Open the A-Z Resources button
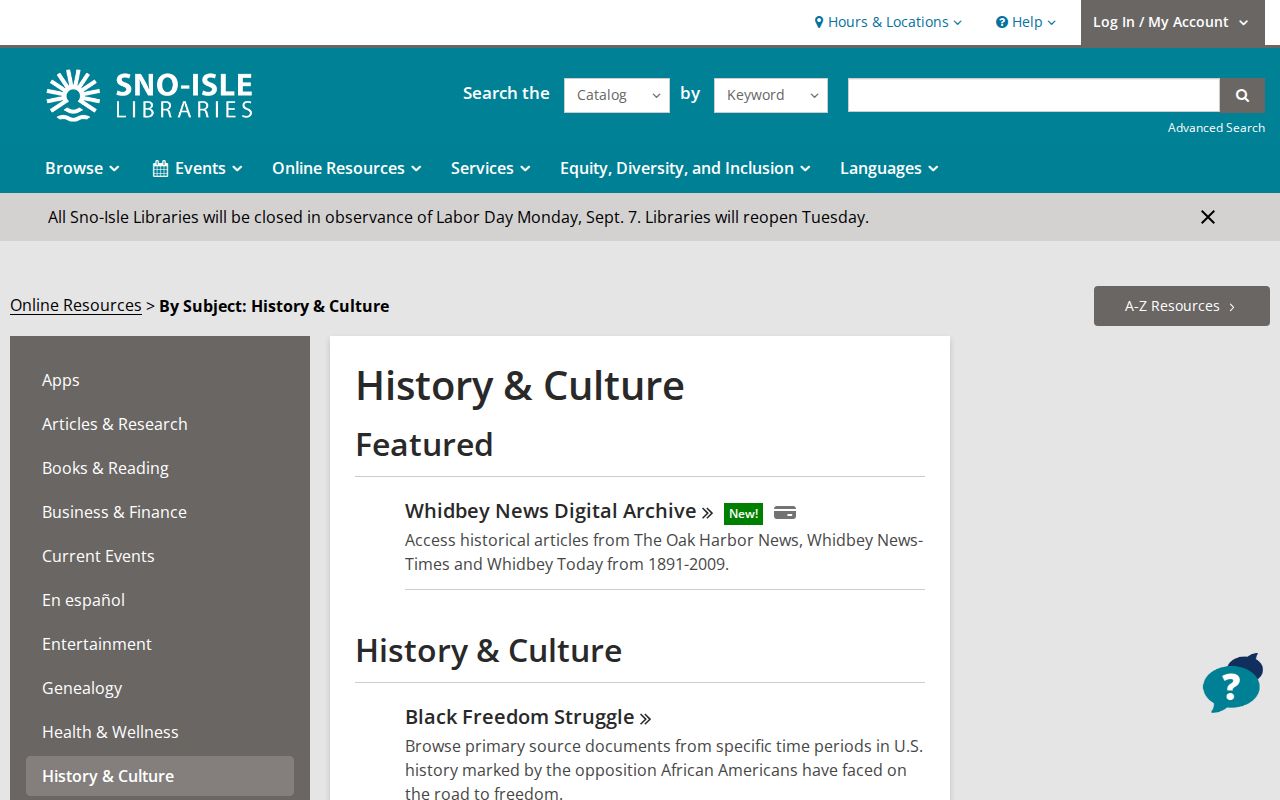Image resolution: width=1280 pixels, height=800 pixels. coord(1182,306)
